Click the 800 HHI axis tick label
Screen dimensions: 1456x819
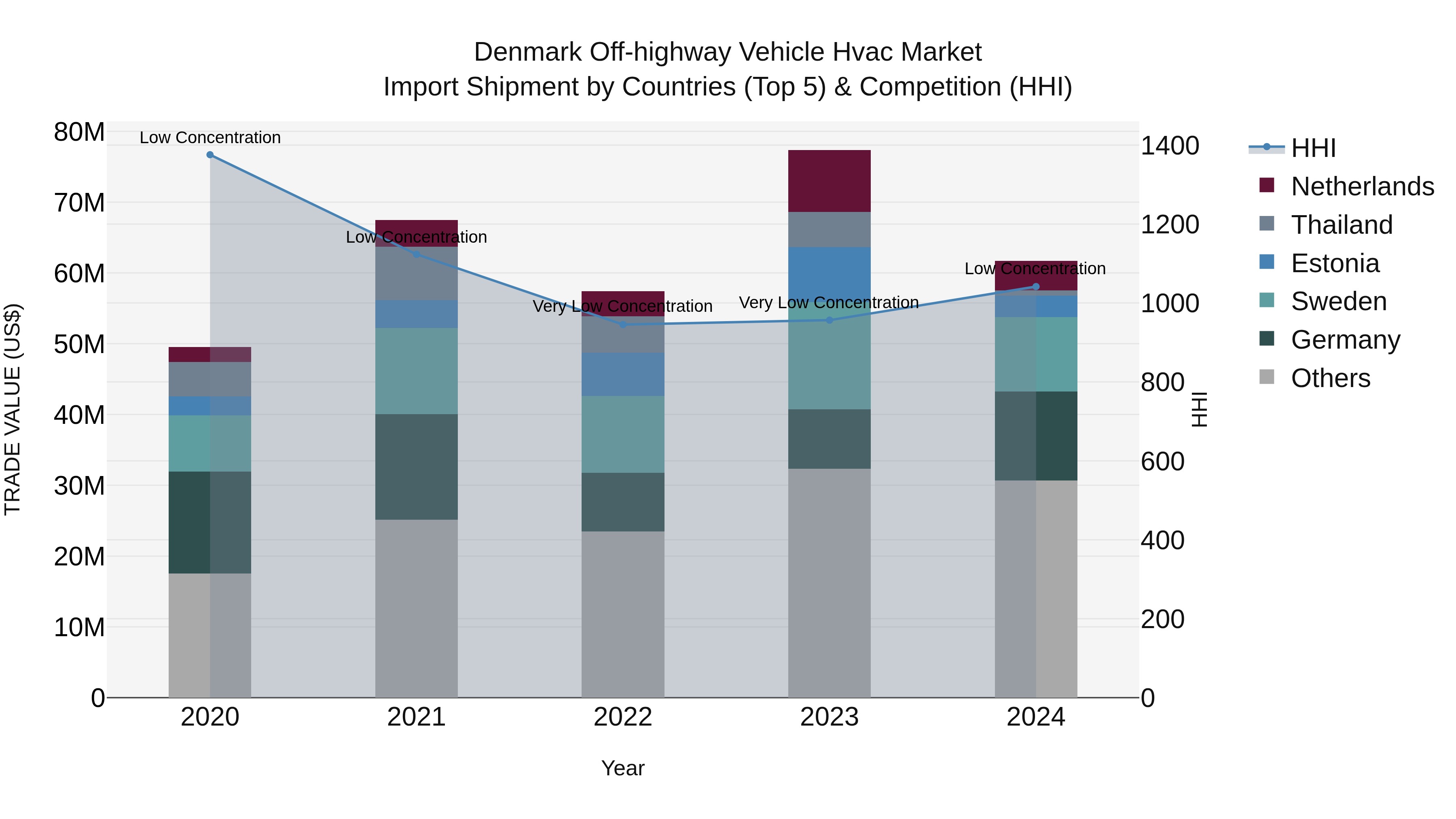[x=1163, y=383]
